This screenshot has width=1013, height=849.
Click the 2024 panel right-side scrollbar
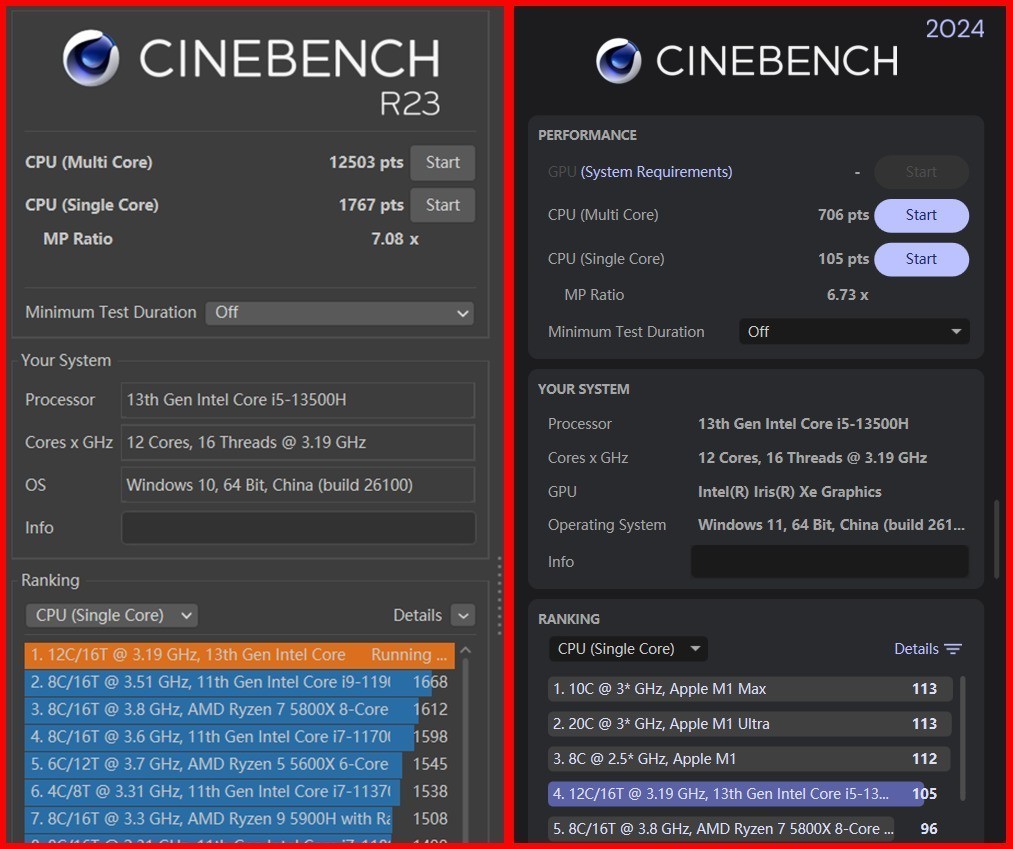(997, 539)
